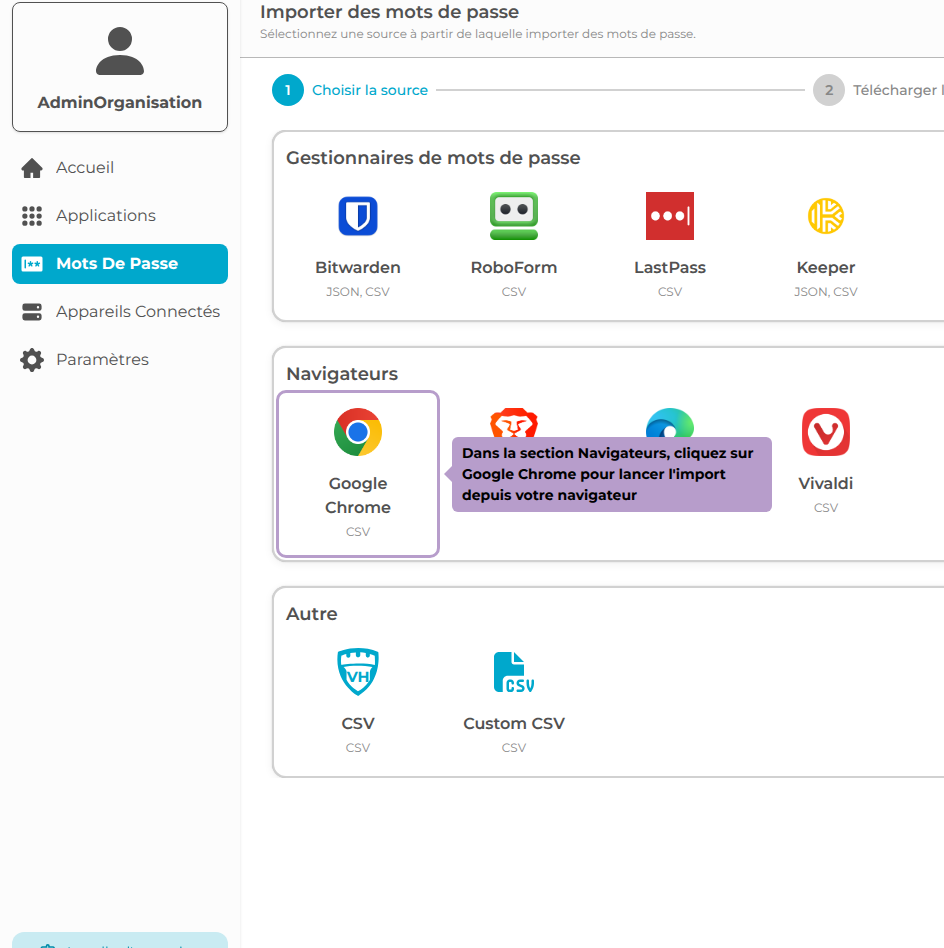Click the Paramètres gear icon
Viewport: 944px width, 948px height.
[x=32, y=360]
